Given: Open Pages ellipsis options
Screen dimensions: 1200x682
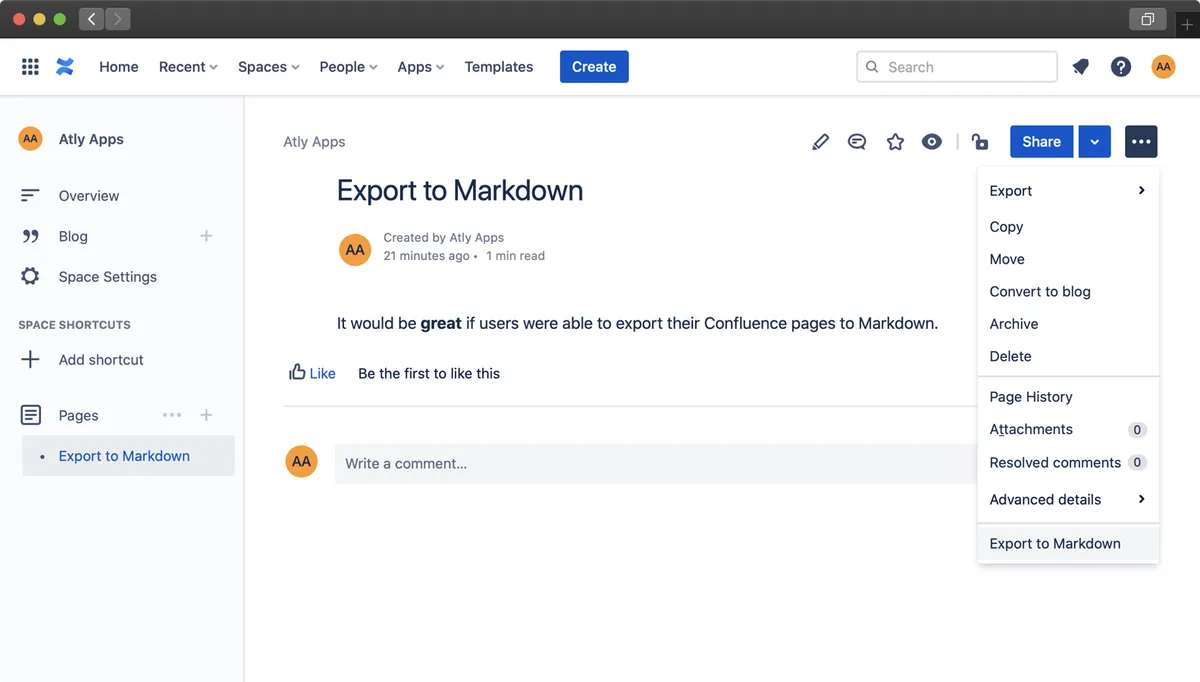Looking at the screenshot, I should click(x=172, y=415).
